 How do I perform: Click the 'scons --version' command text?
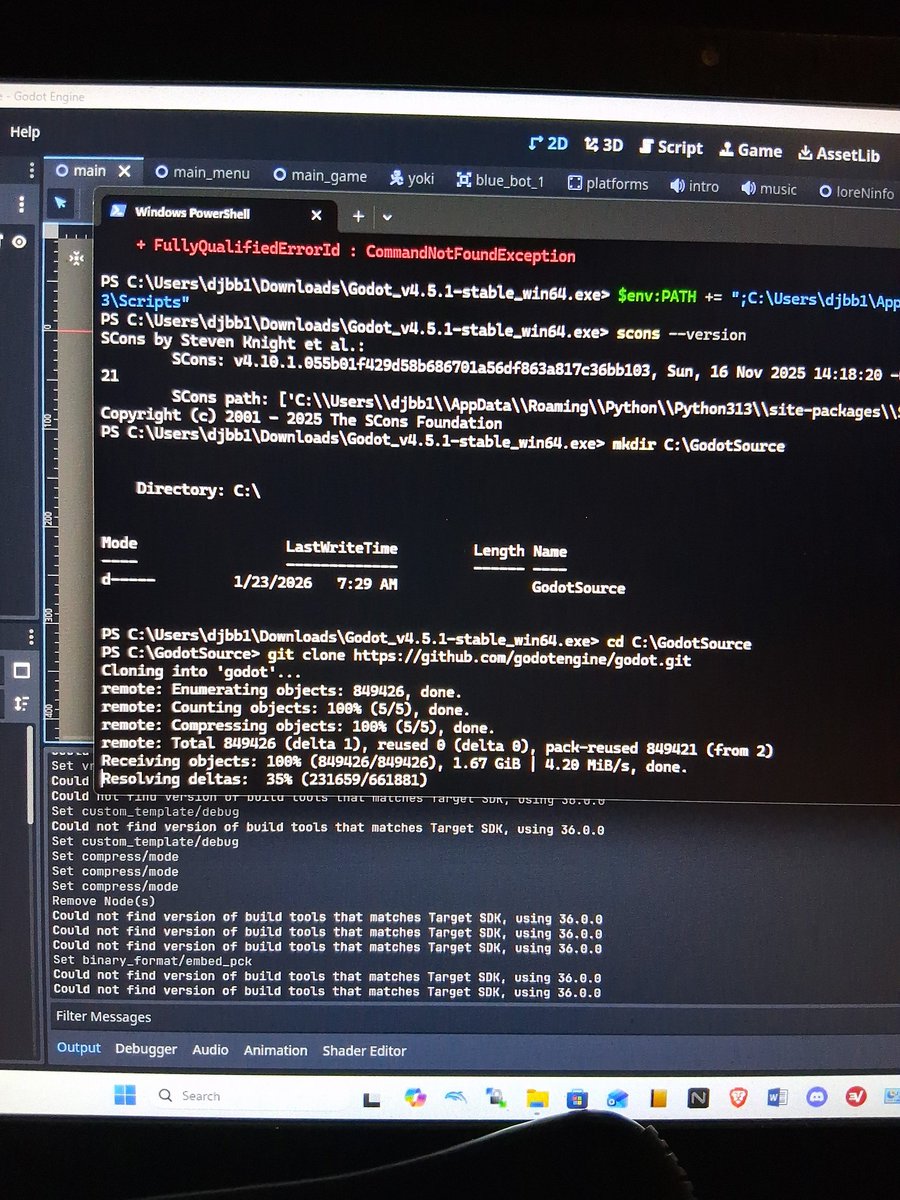(x=681, y=334)
